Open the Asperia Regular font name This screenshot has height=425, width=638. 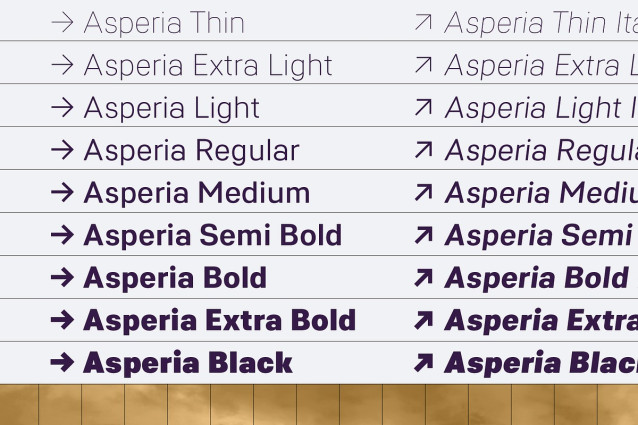pyautogui.click(x=191, y=151)
